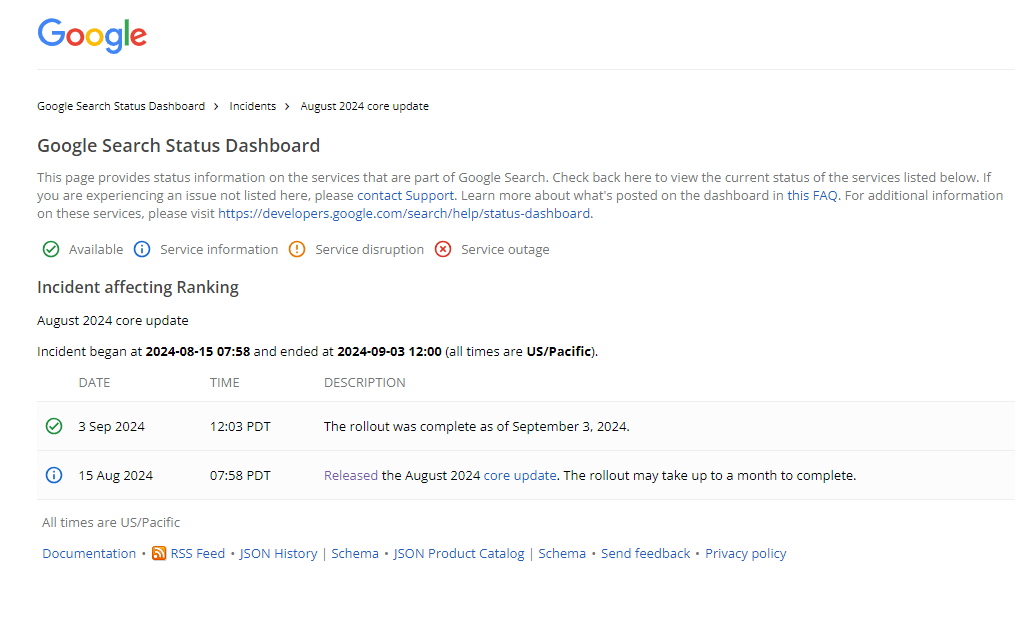Viewport: 1027px width, 622px height.
Task: Click the Google logo
Action: coord(92,35)
